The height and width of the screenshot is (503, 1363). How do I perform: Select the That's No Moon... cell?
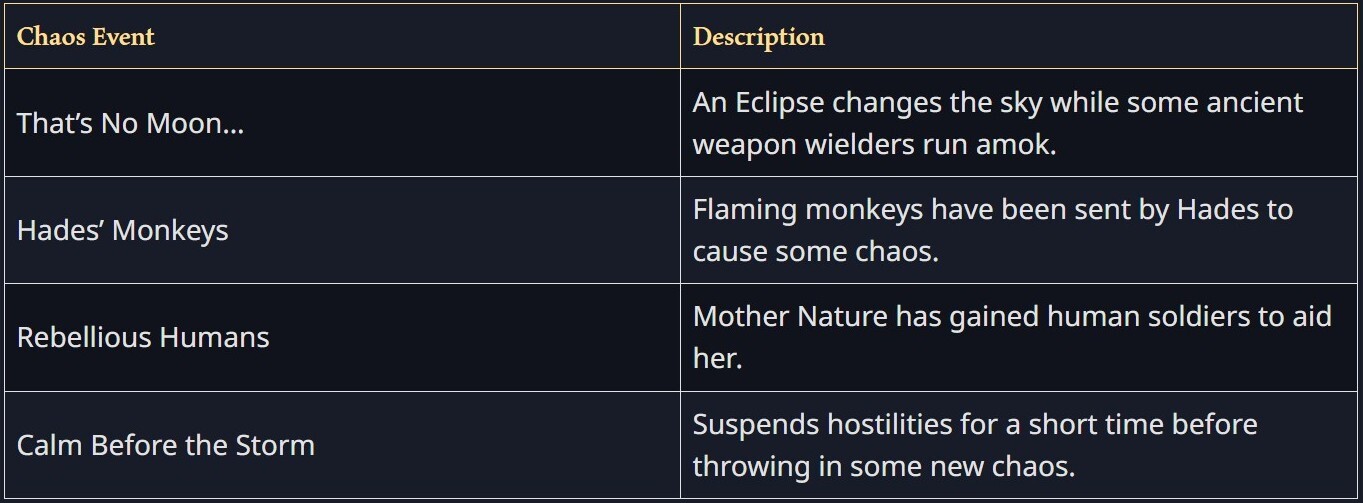pos(130,124)
